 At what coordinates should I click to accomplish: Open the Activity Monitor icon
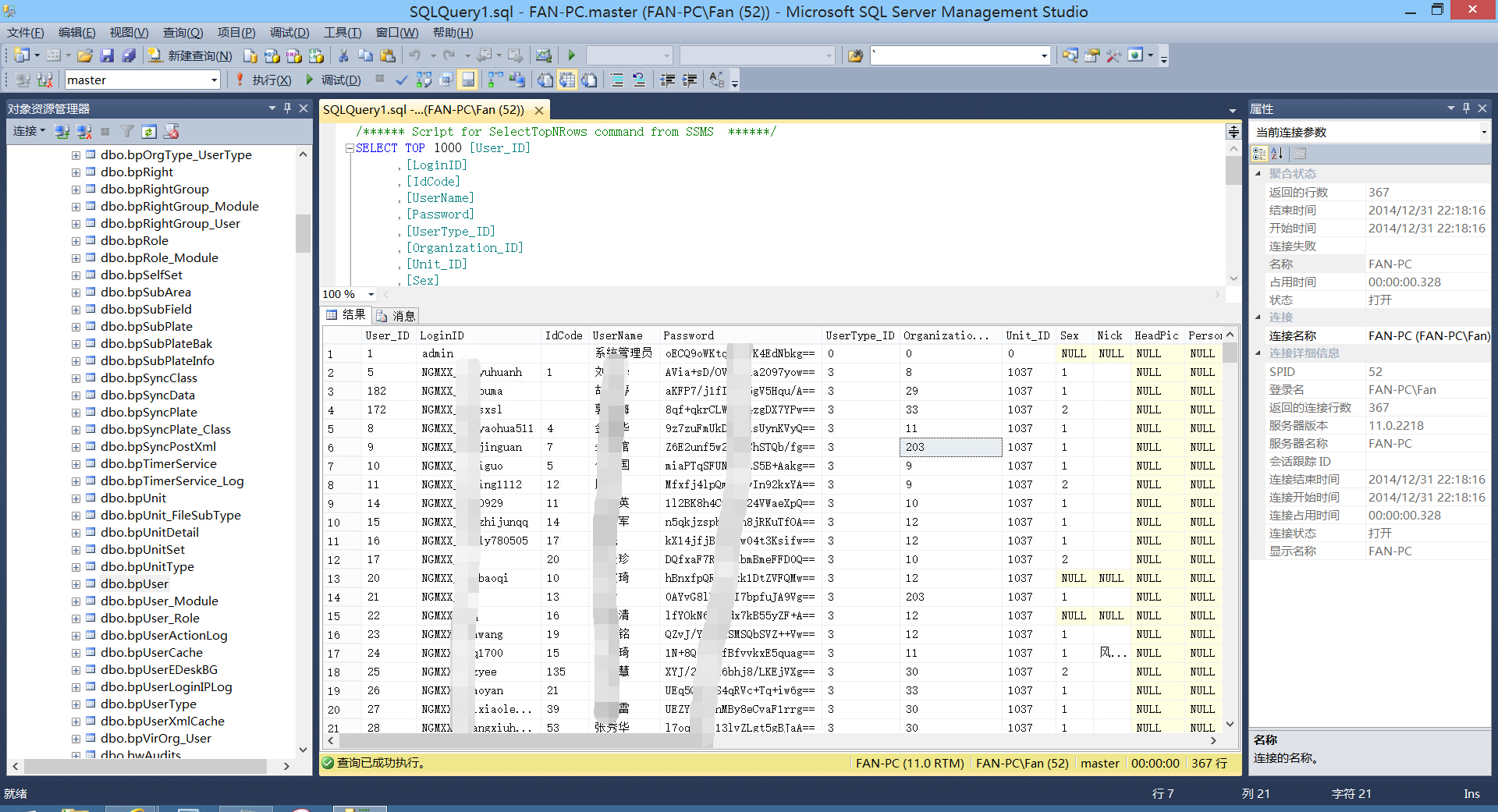coord(544,55)
